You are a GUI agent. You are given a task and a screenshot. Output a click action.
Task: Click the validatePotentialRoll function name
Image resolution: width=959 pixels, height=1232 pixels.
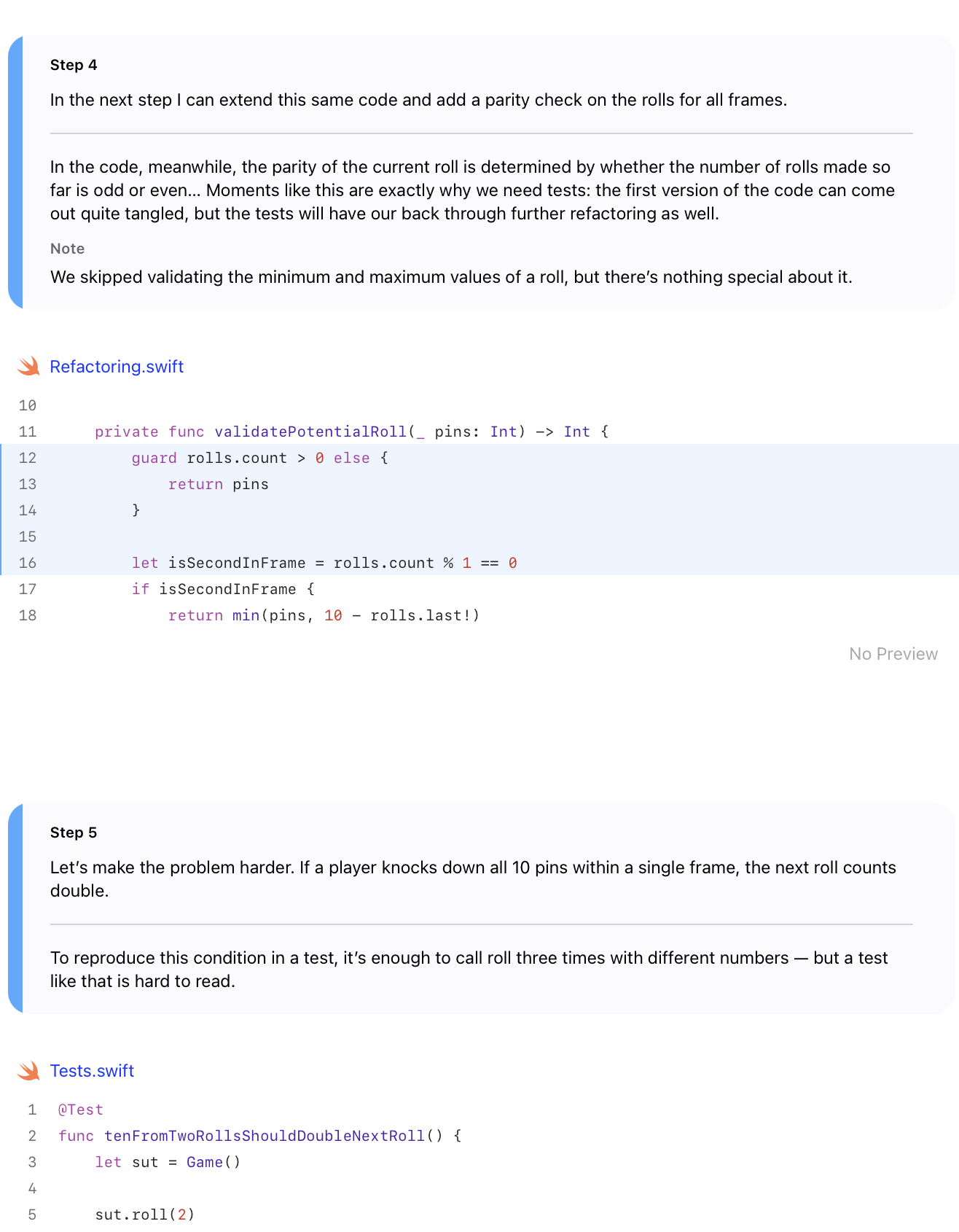(x=310, y=432)
